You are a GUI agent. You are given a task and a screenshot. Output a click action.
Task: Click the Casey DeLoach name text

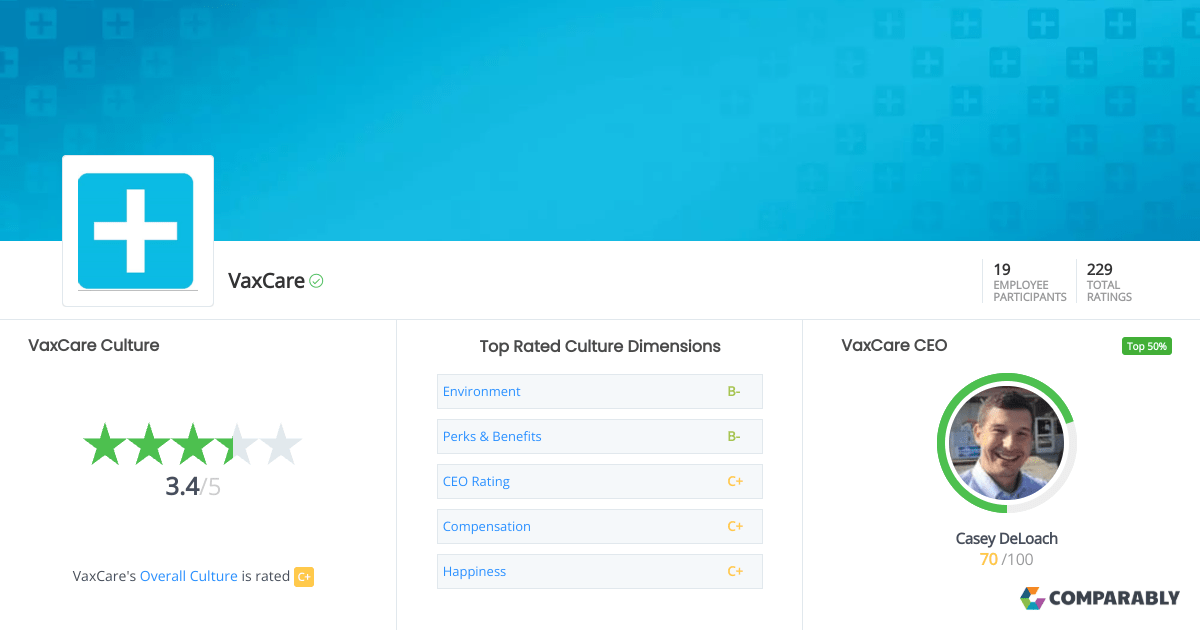pyautogui.click(x=1006, y=538)
